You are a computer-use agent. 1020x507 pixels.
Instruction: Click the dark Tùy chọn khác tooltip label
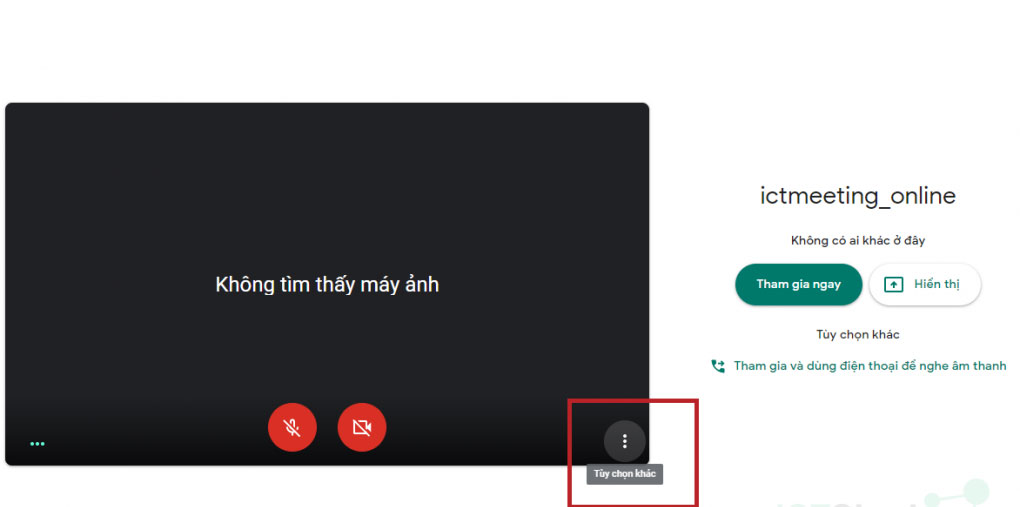[624, 474]
